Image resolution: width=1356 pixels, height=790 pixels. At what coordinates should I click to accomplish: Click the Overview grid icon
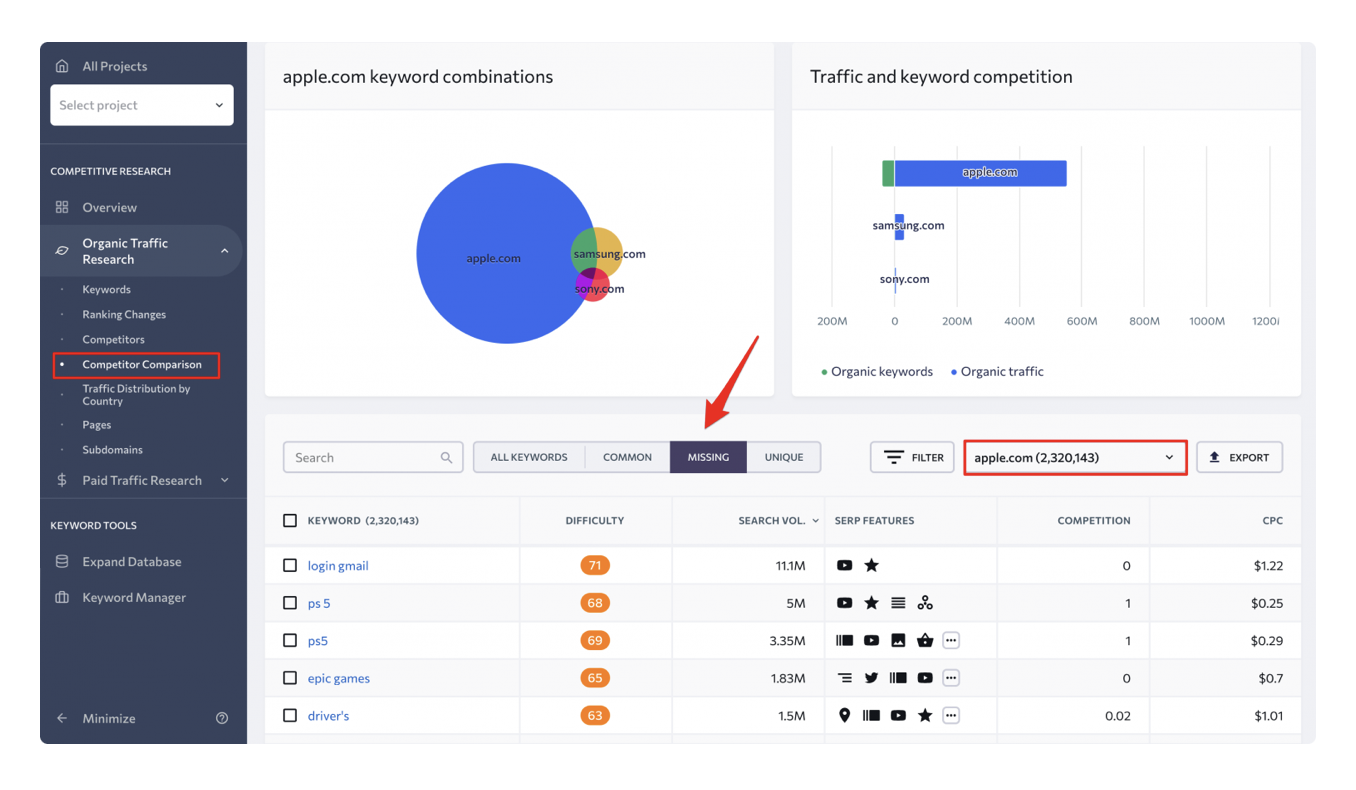point(62,208)
